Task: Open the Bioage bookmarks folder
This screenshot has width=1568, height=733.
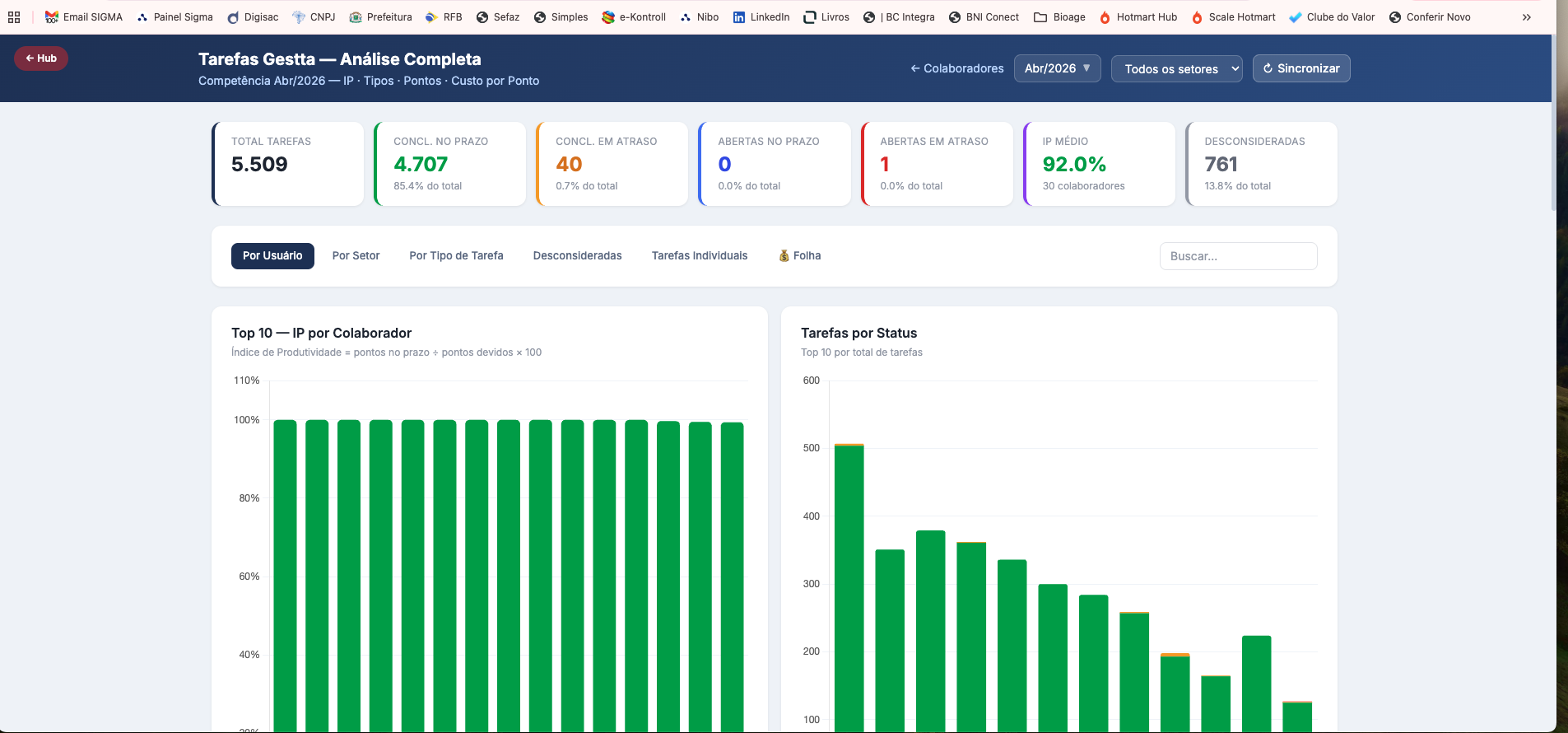Action: click(x=1040, y=17)
